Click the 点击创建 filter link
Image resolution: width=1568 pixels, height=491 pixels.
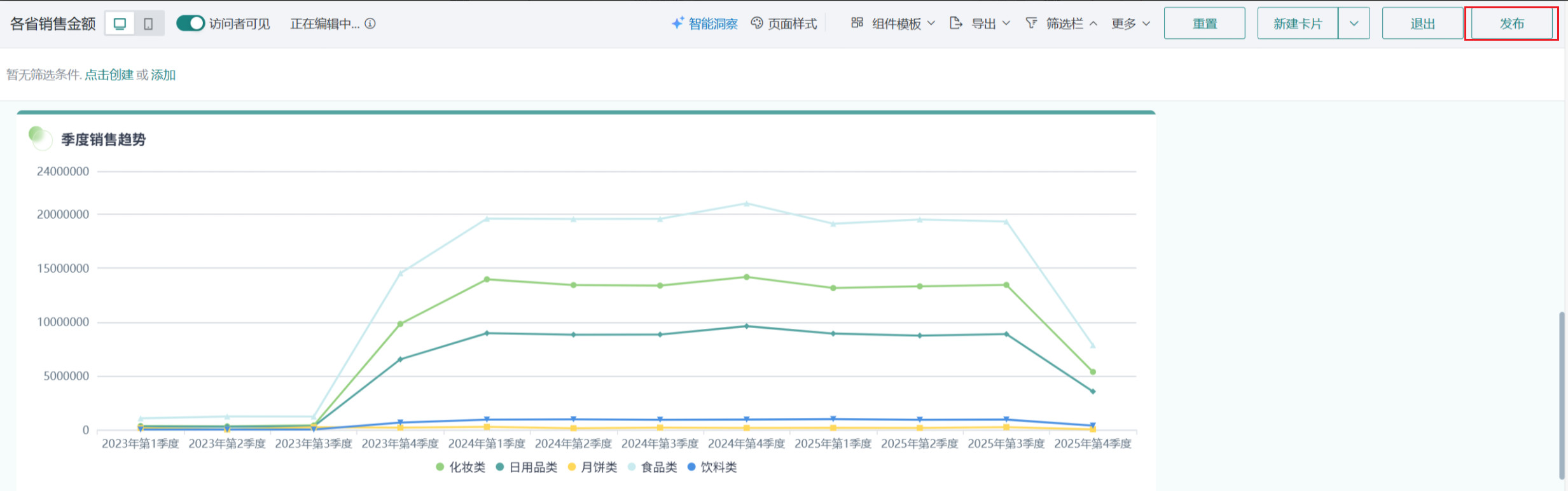tap(109, 75)
